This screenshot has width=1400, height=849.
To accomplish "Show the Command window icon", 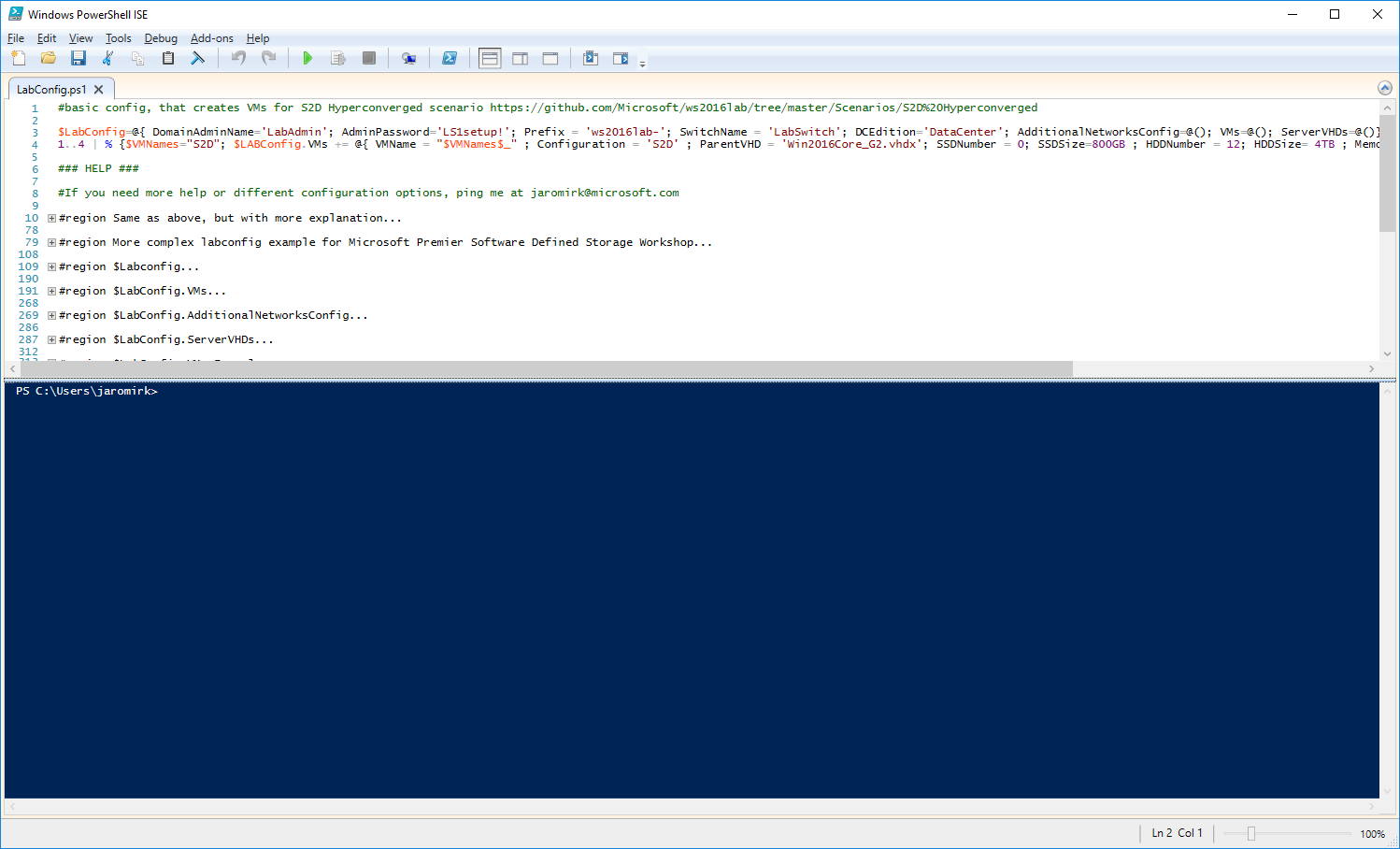I will [x=591, y=58].
